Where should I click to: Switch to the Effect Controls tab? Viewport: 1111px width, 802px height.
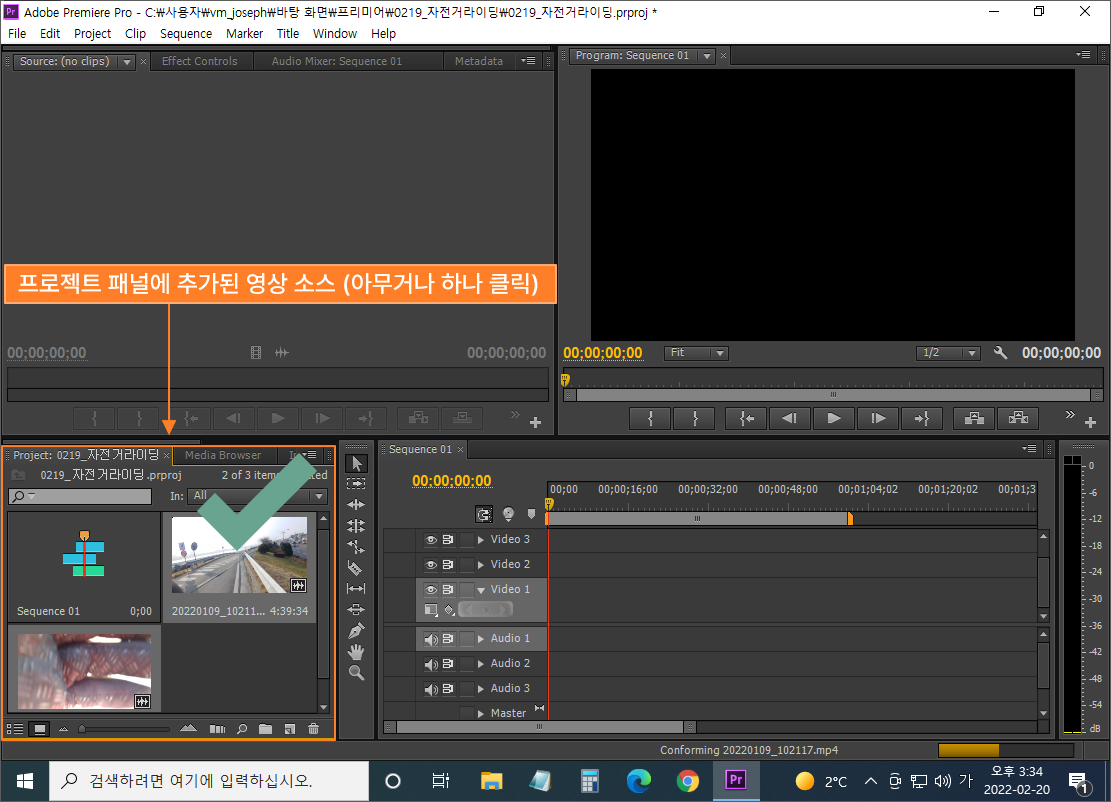[x=200, y=61]
